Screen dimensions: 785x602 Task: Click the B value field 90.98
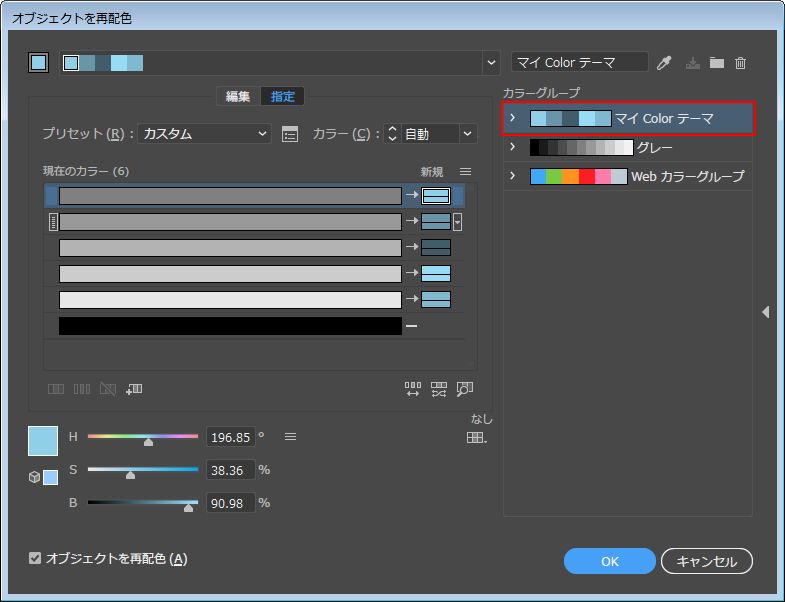pos(231,503)
